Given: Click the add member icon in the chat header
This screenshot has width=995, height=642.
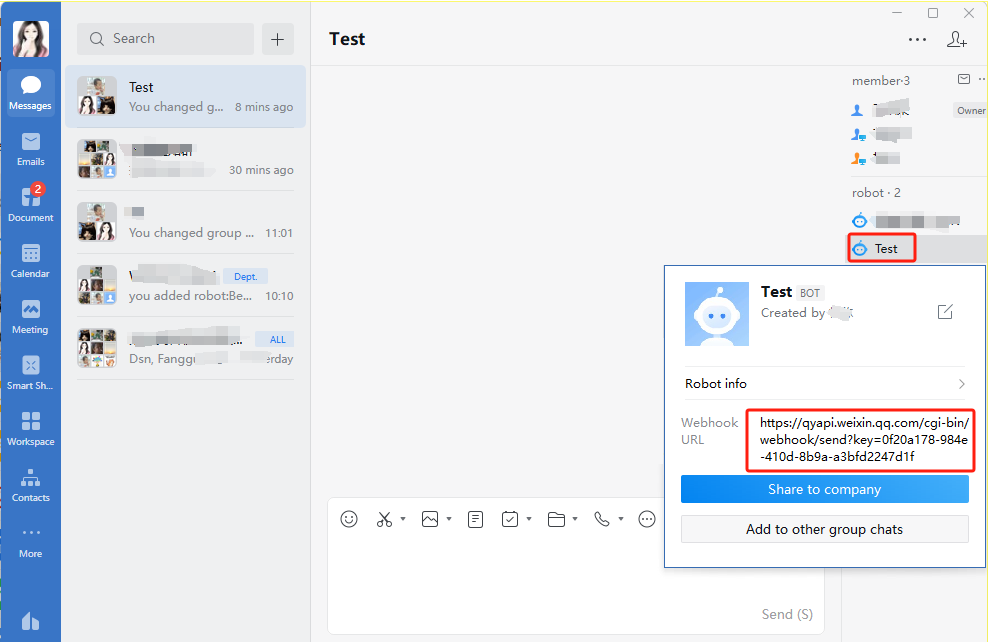Looking at the screenshot, I should 957,39.
